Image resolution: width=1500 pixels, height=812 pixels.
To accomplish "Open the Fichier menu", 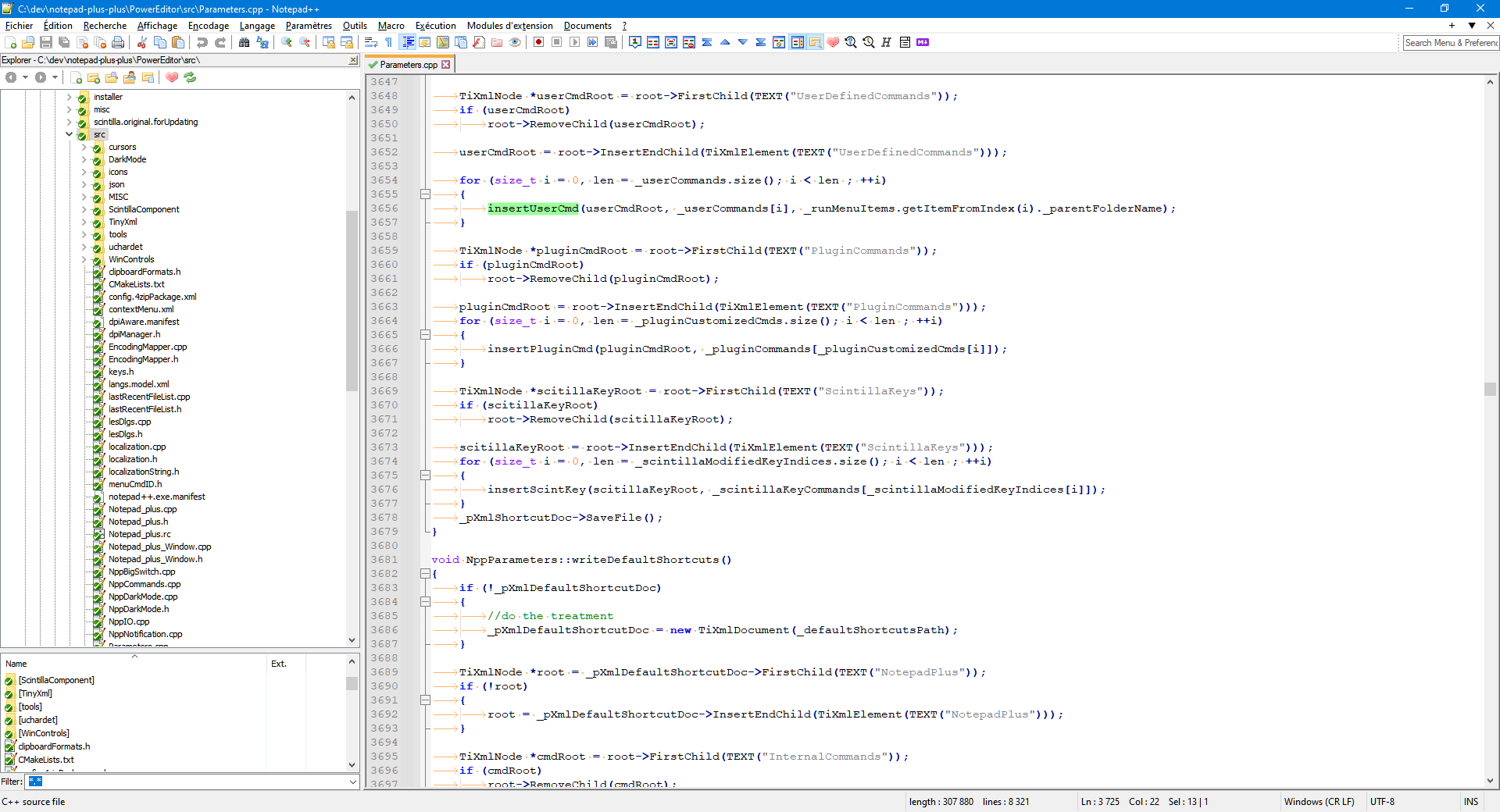I will point(20,26).
